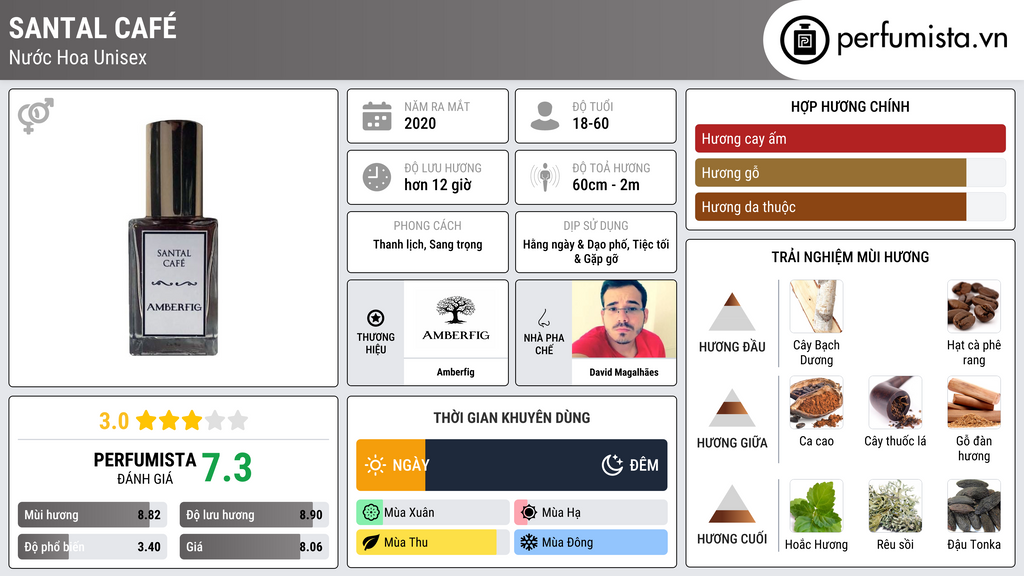1024x576 pixels.
Task: Click the TRẢI NGHIỆM MÙI HƯƠNG heading
Action: click(850, 257)
